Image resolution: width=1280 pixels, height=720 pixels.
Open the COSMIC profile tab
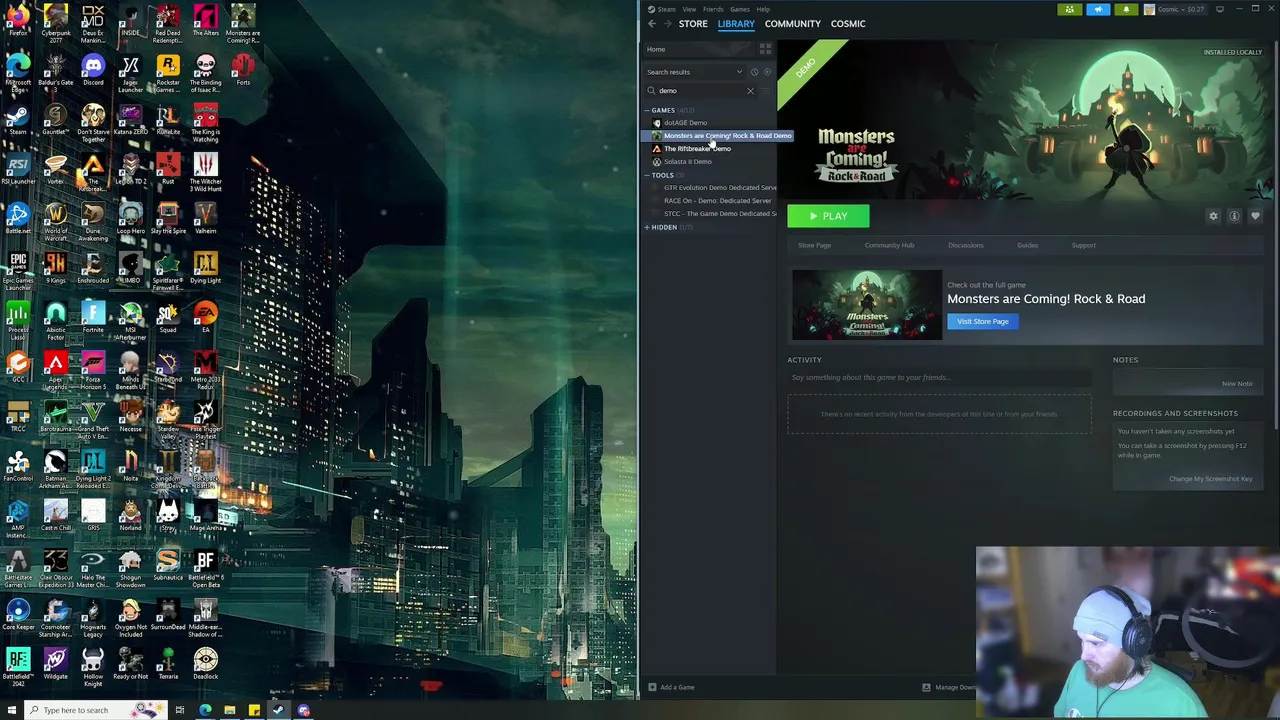click(x=848, y=24)
